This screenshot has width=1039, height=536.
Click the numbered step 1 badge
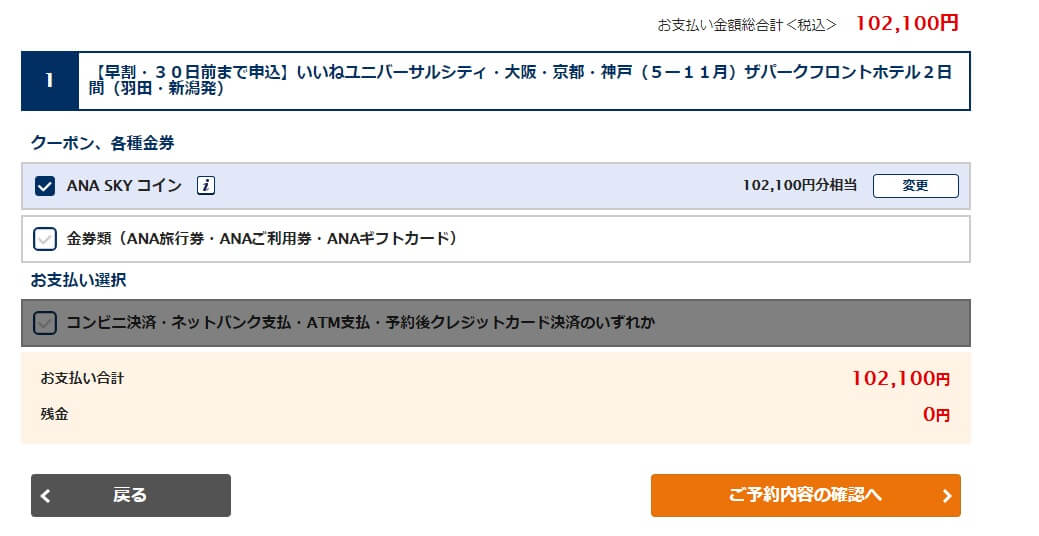pos(50,80)
